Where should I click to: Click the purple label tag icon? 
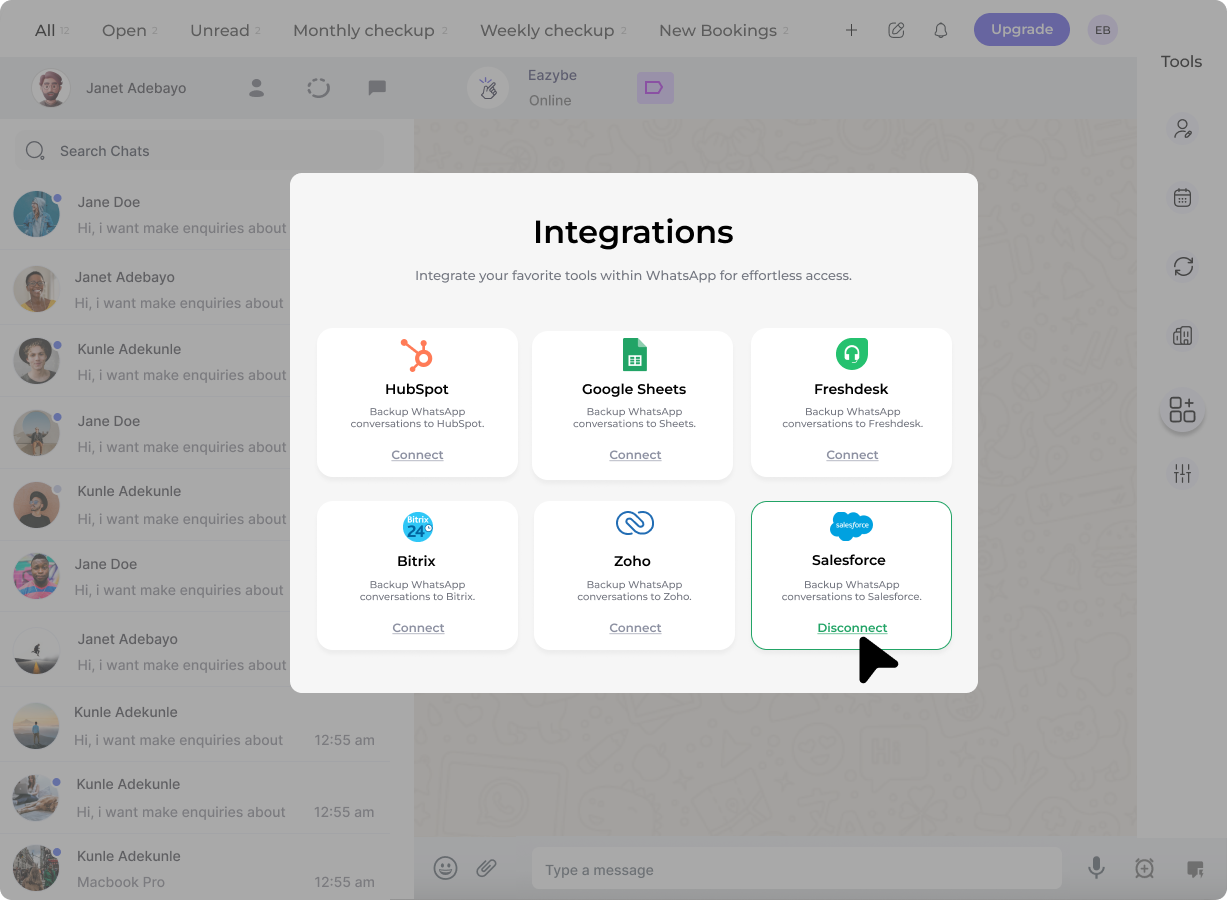click(655, 88)
